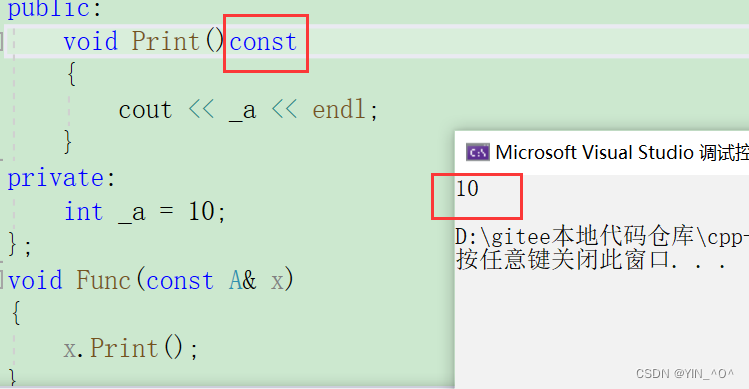
Task: Collapse the Func function outline marker
Action: tap(2, 281)
